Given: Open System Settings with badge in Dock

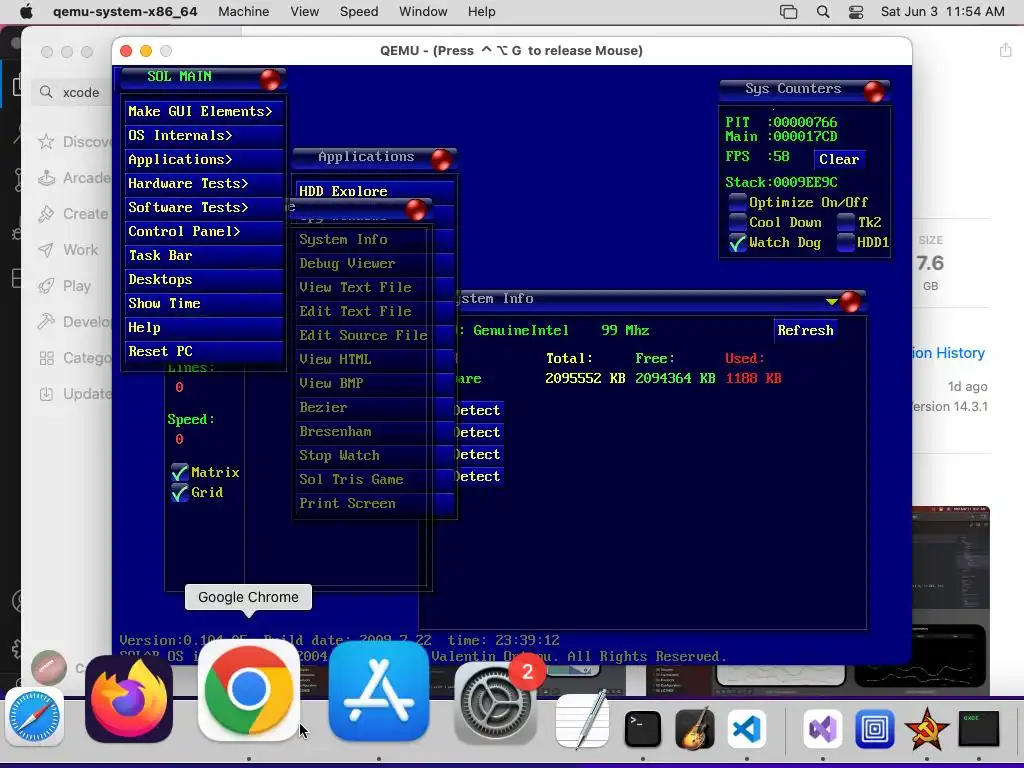Looking at the screenshot, I should tap(495, 702).
